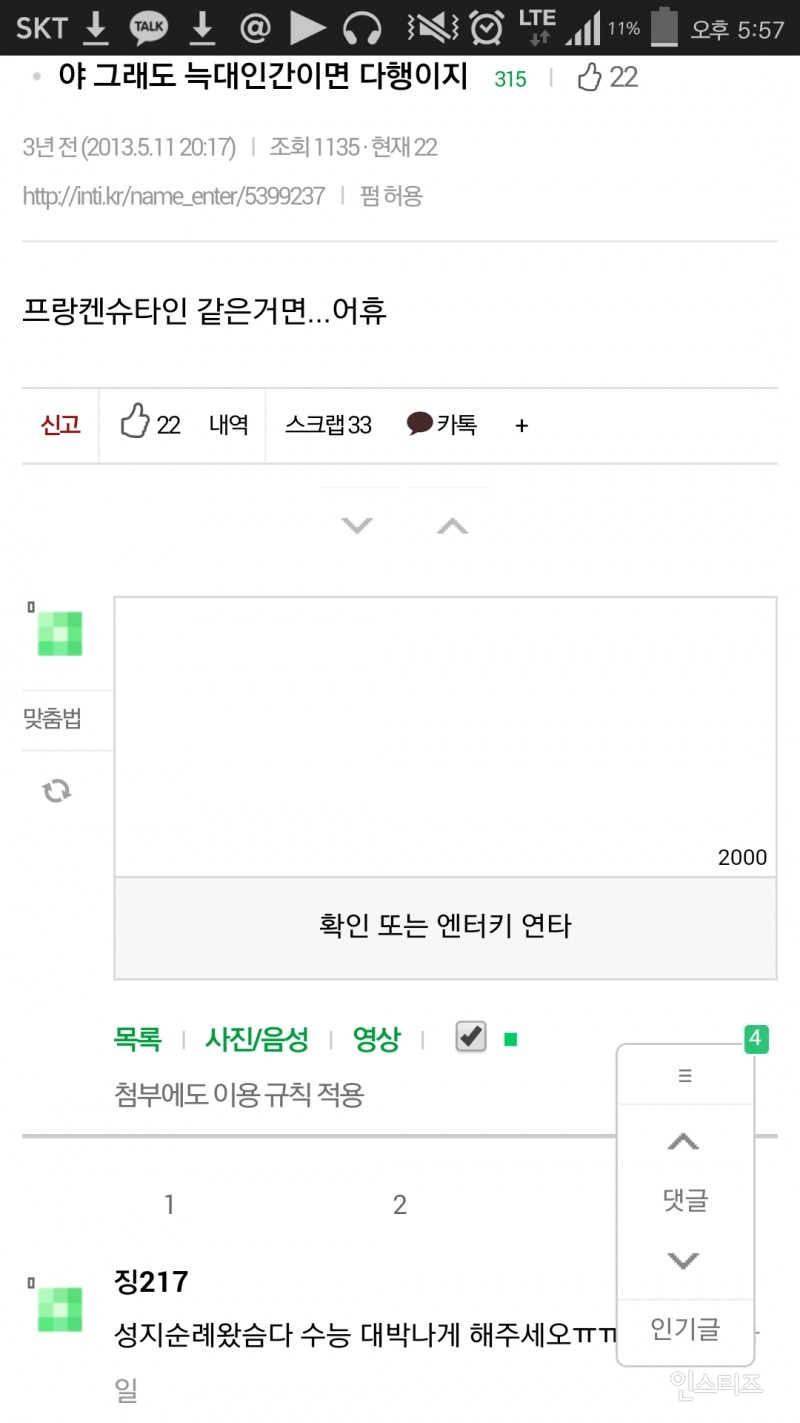Image resolution: width=800 pixels, height=1423 pixels.
Task: Tap the spell-check refresh arrows icon
Action: (56, 791)
